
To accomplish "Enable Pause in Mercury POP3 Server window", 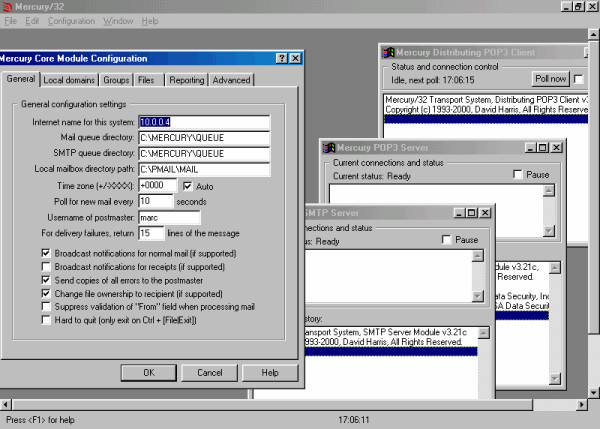I will click(517, 175).
